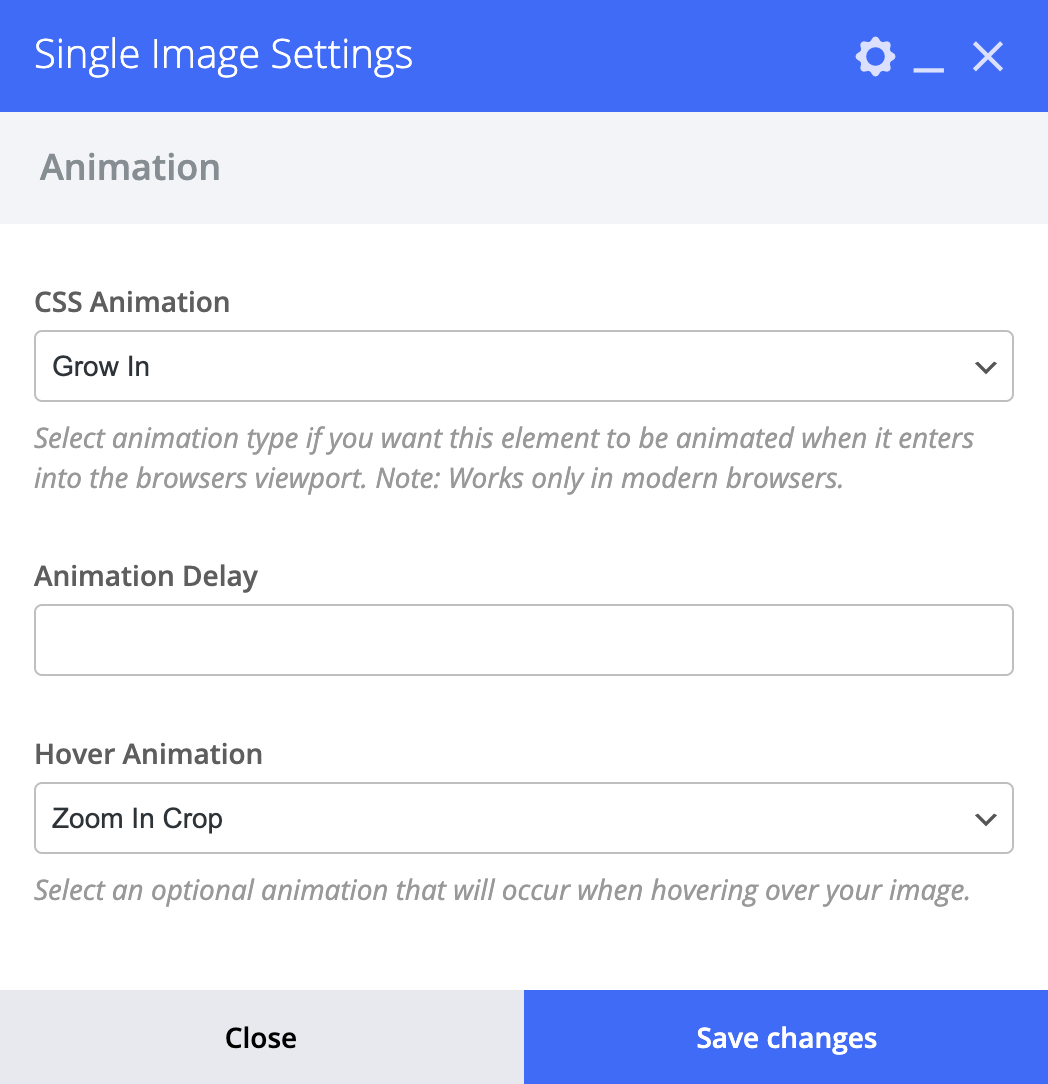The width and height of the screenshot is (1048, 1084).
Task: Click the Close button at the bottom
Action: [x=261, y=1037]
